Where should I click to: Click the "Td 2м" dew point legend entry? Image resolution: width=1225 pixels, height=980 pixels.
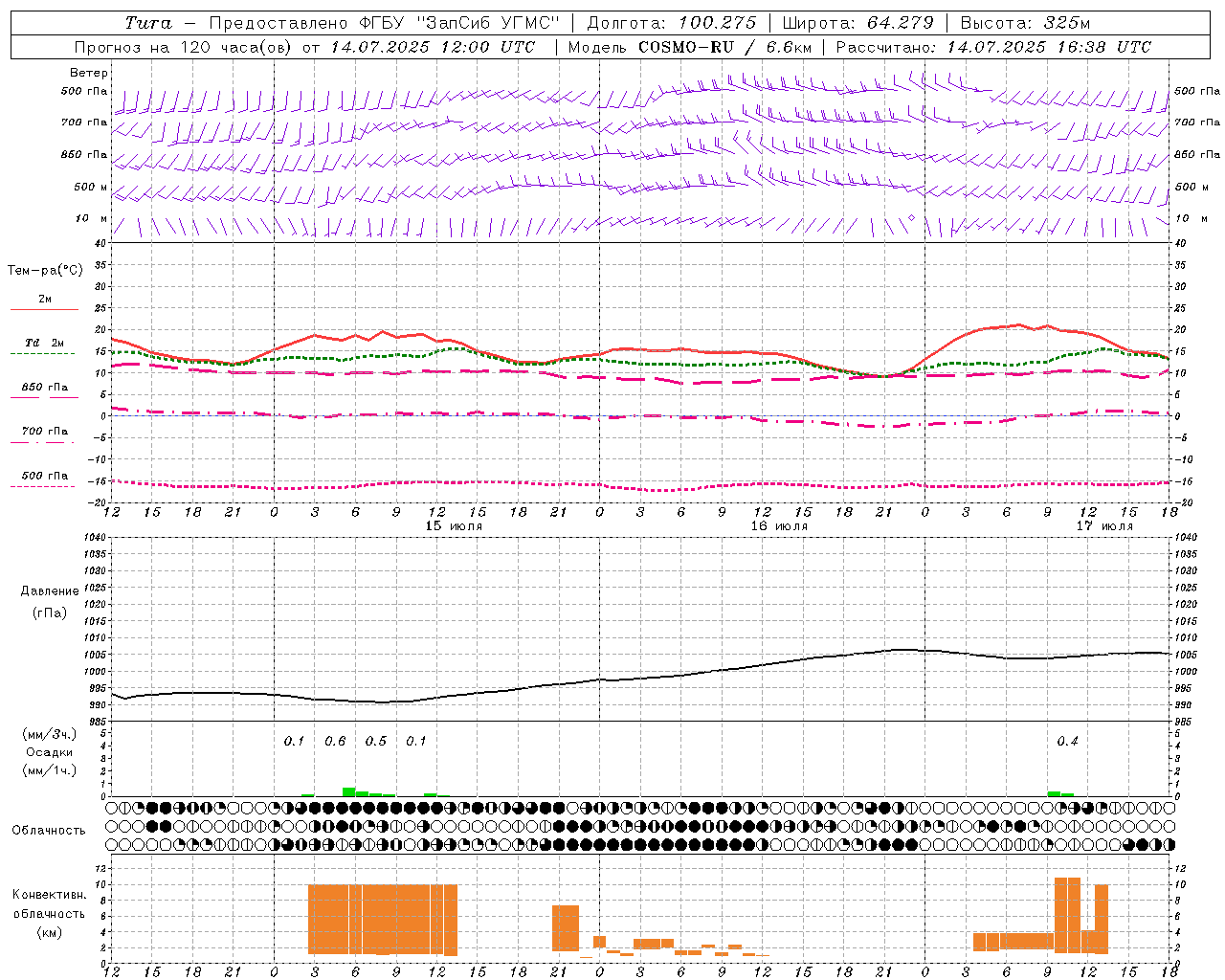(x=45, y=343)
